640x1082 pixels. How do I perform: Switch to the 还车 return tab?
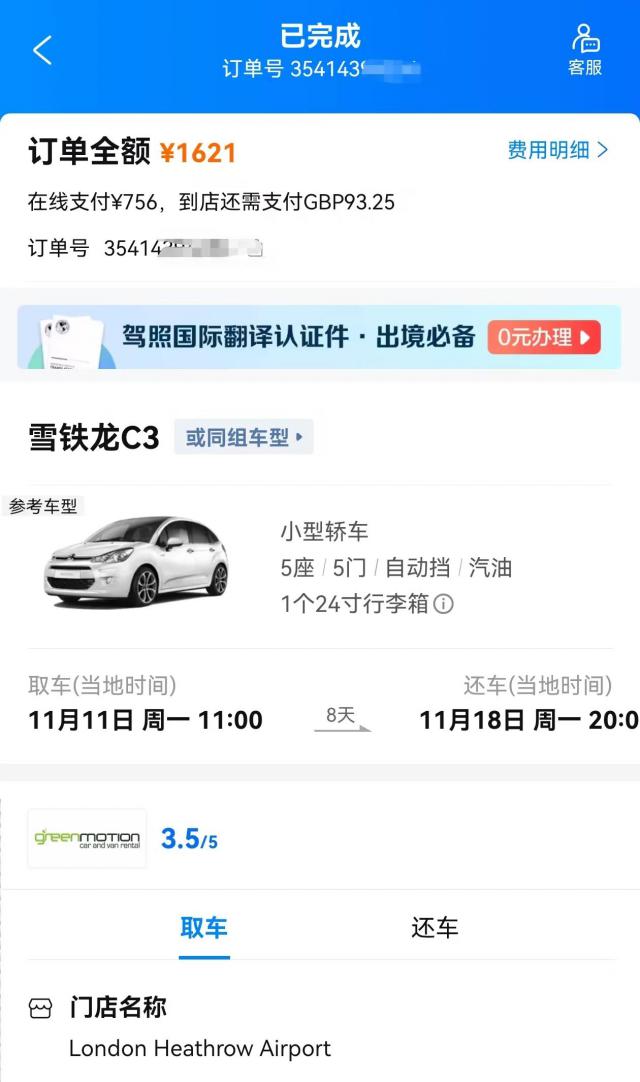tap(435, 927)
